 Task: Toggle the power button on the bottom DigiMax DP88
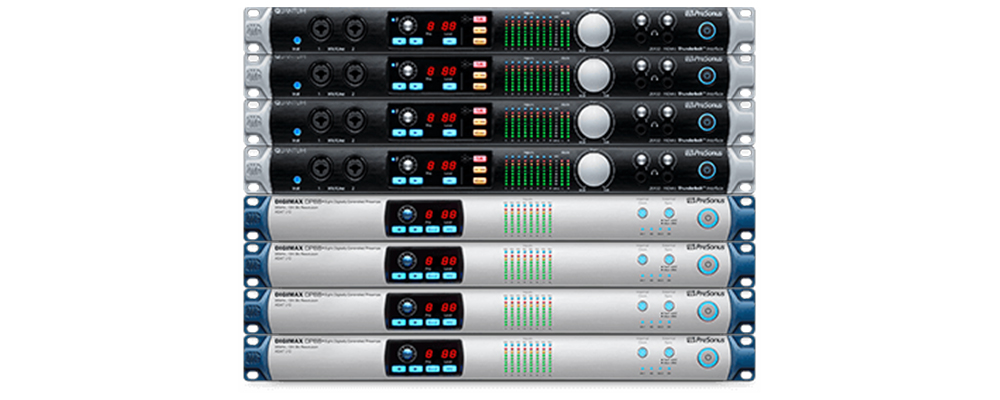tap(707, 357)
